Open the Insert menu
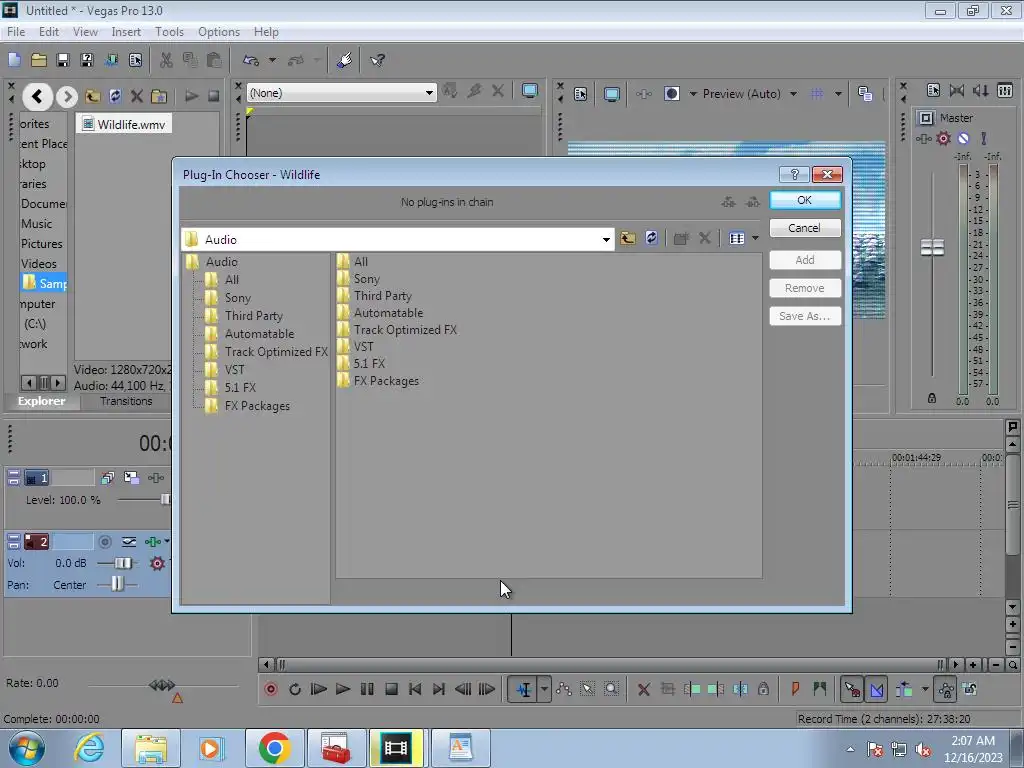 click(126, 31)
